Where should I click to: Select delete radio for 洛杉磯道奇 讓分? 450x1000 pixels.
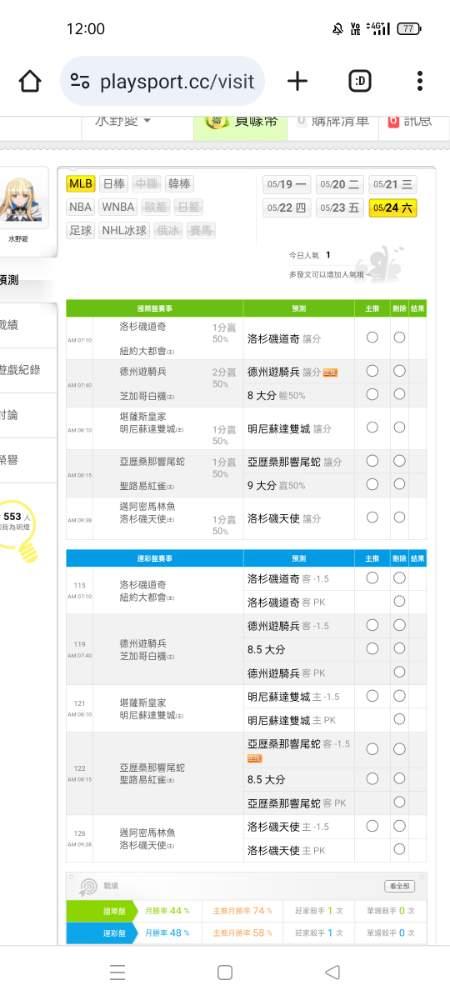(399, 337)
